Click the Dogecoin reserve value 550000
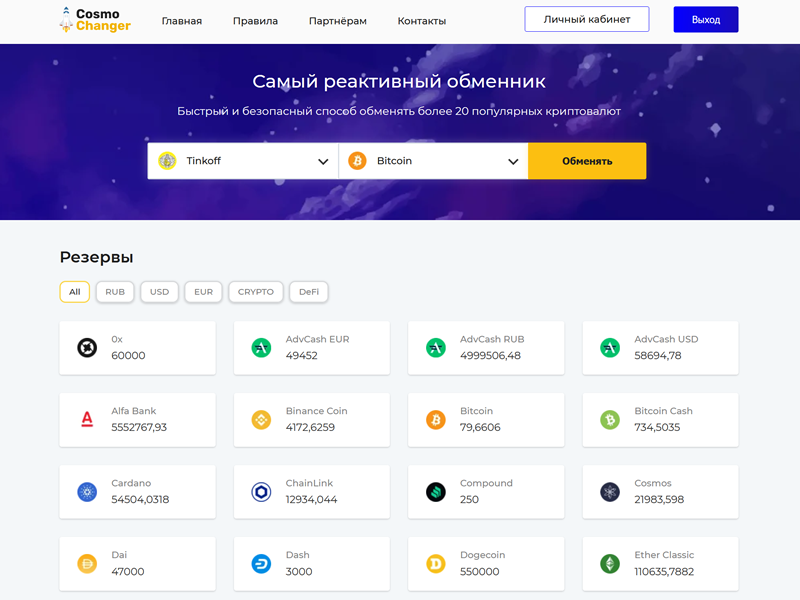Viewport: 800px width, 600px height. pyautogui.click(x=480, y=572)
